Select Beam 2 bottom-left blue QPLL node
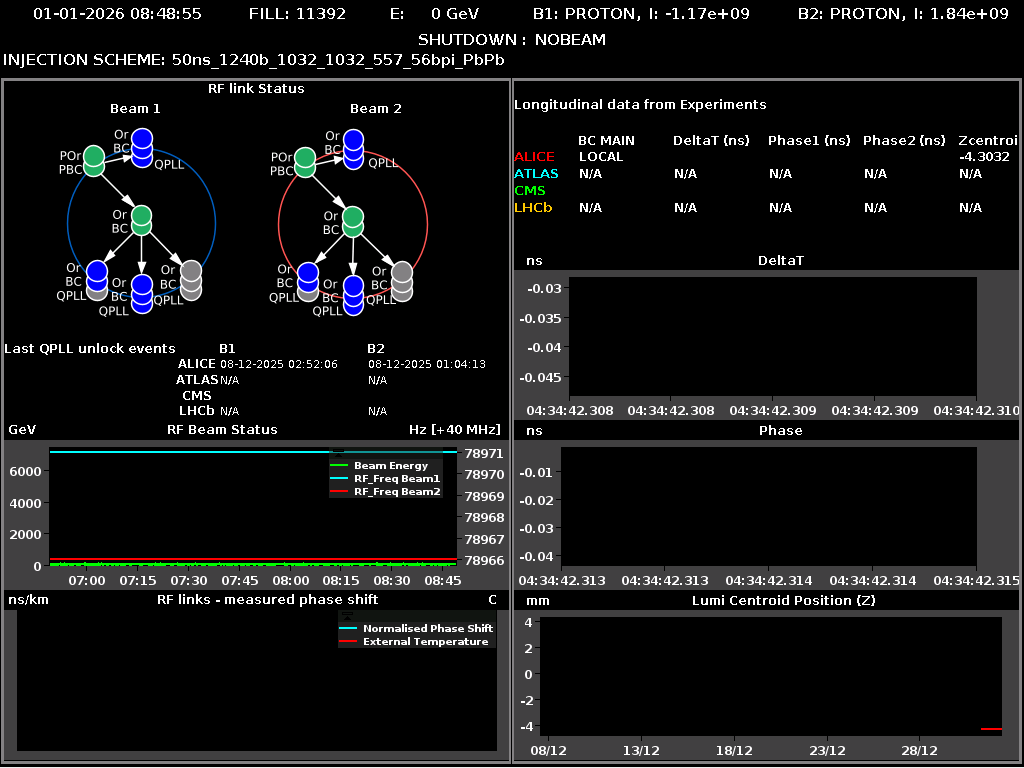1024x768 pixels. [308, 276]
